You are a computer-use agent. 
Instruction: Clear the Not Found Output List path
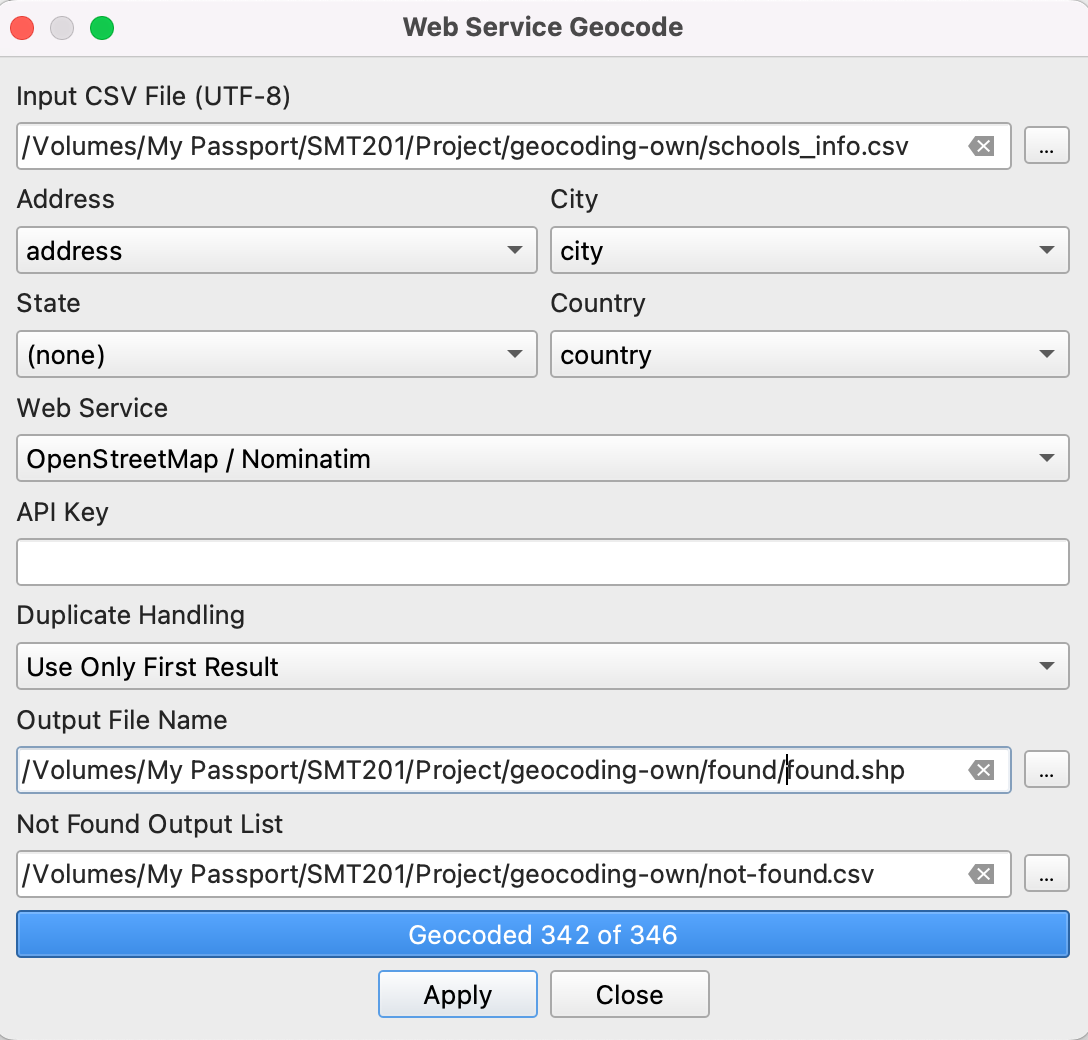pyautogui.click(x=981, y=875)
